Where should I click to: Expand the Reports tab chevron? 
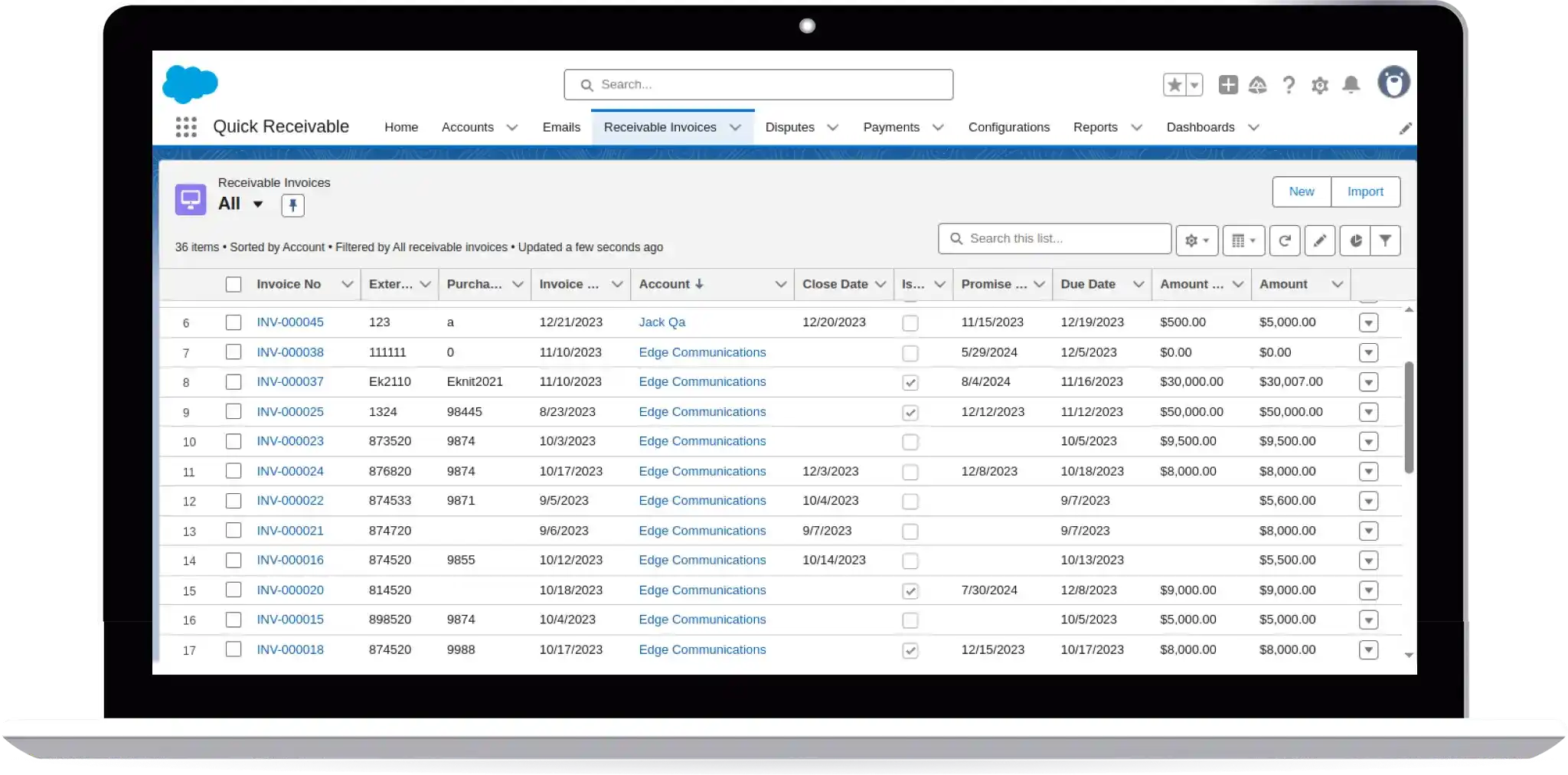pyautogui.click(x=1136, y=128)
